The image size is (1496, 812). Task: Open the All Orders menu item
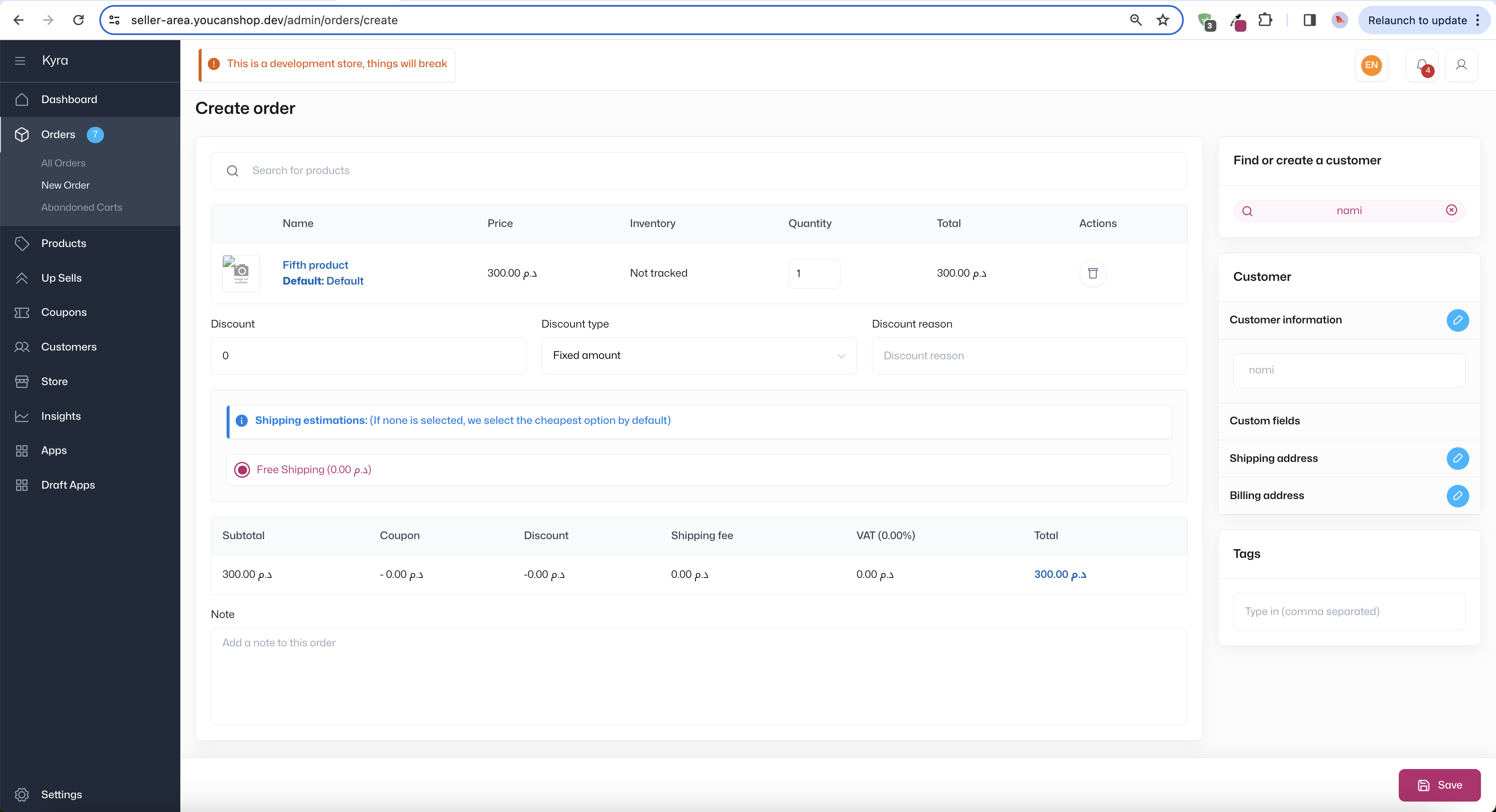tap(63, 163)
